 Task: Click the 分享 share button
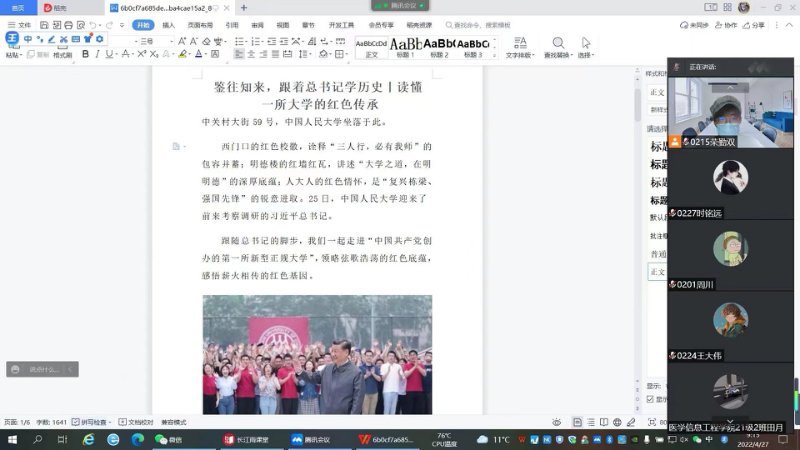tap(753, 24)
